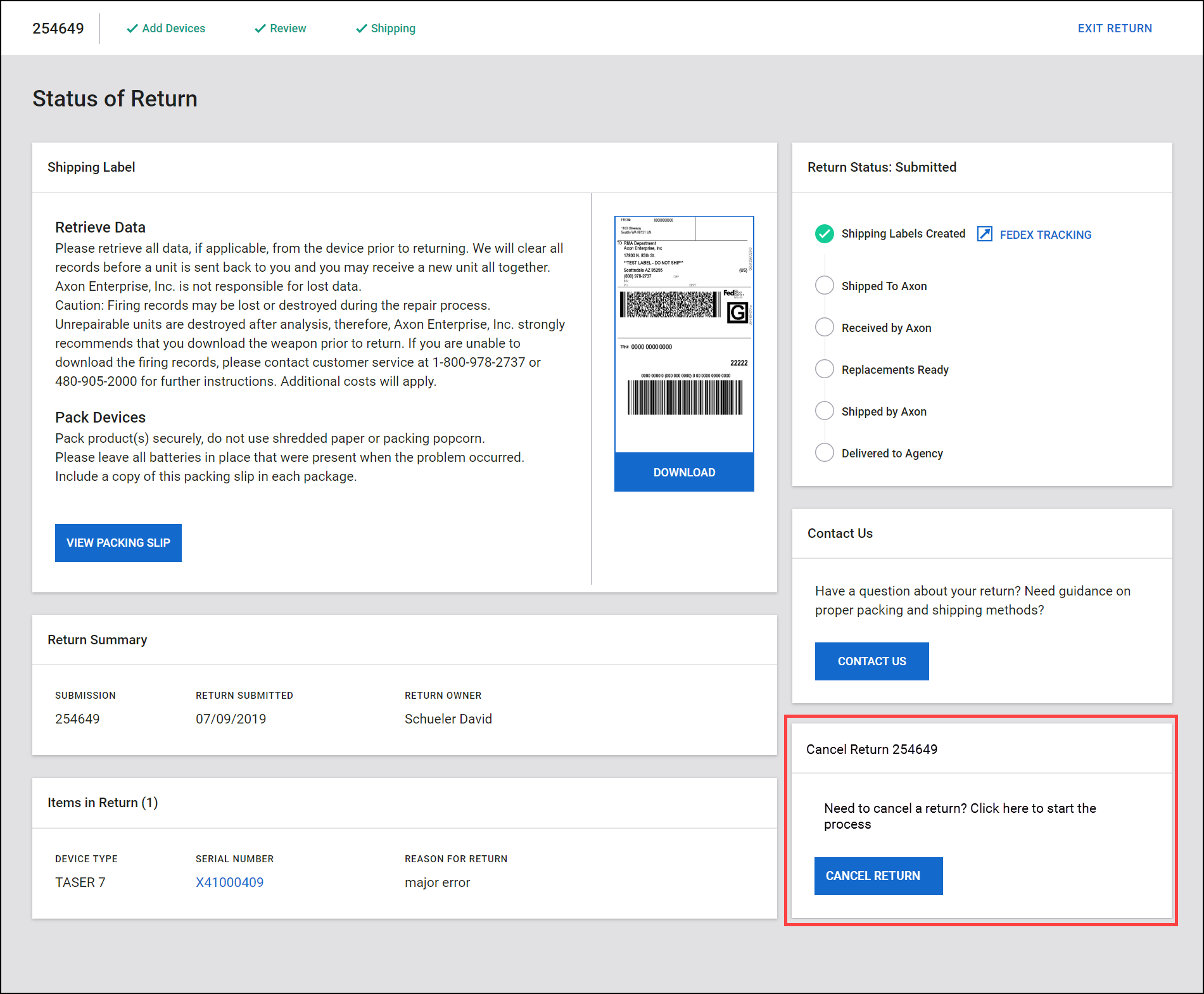The width and height of the screenshot is (1204, 994).
Task: Click Return Status: Submitted heading
Action: (882, 167)
